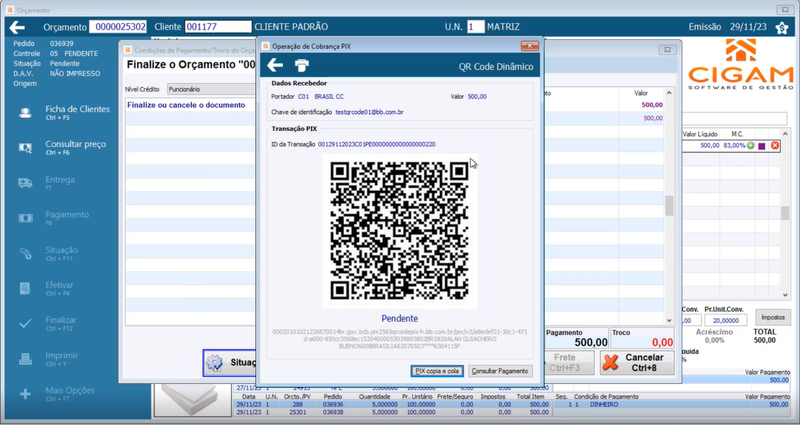Click the Troco 0,00 value
The image size is (800, 425).
662,342
